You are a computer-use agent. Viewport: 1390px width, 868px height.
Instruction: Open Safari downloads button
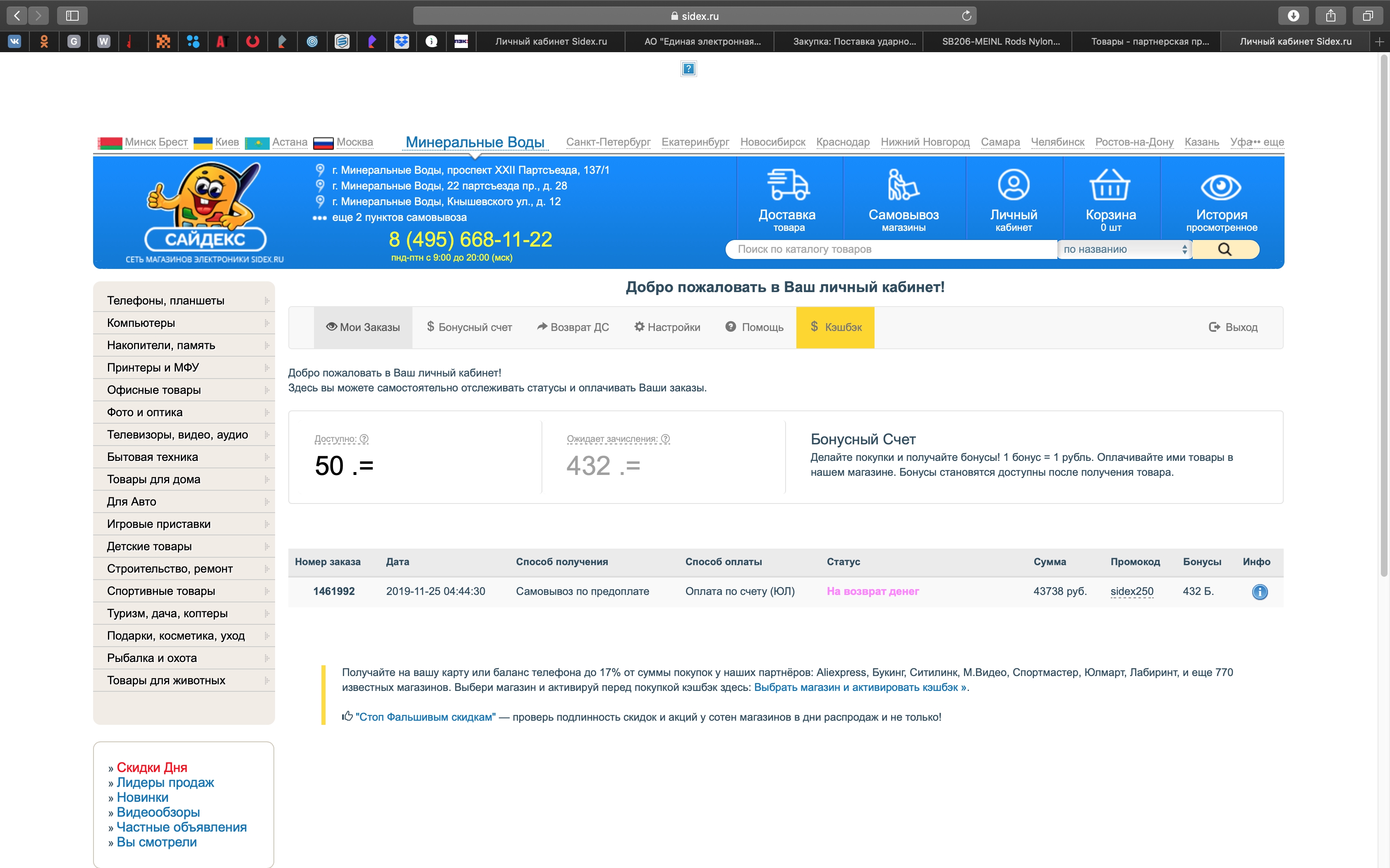1293,15
